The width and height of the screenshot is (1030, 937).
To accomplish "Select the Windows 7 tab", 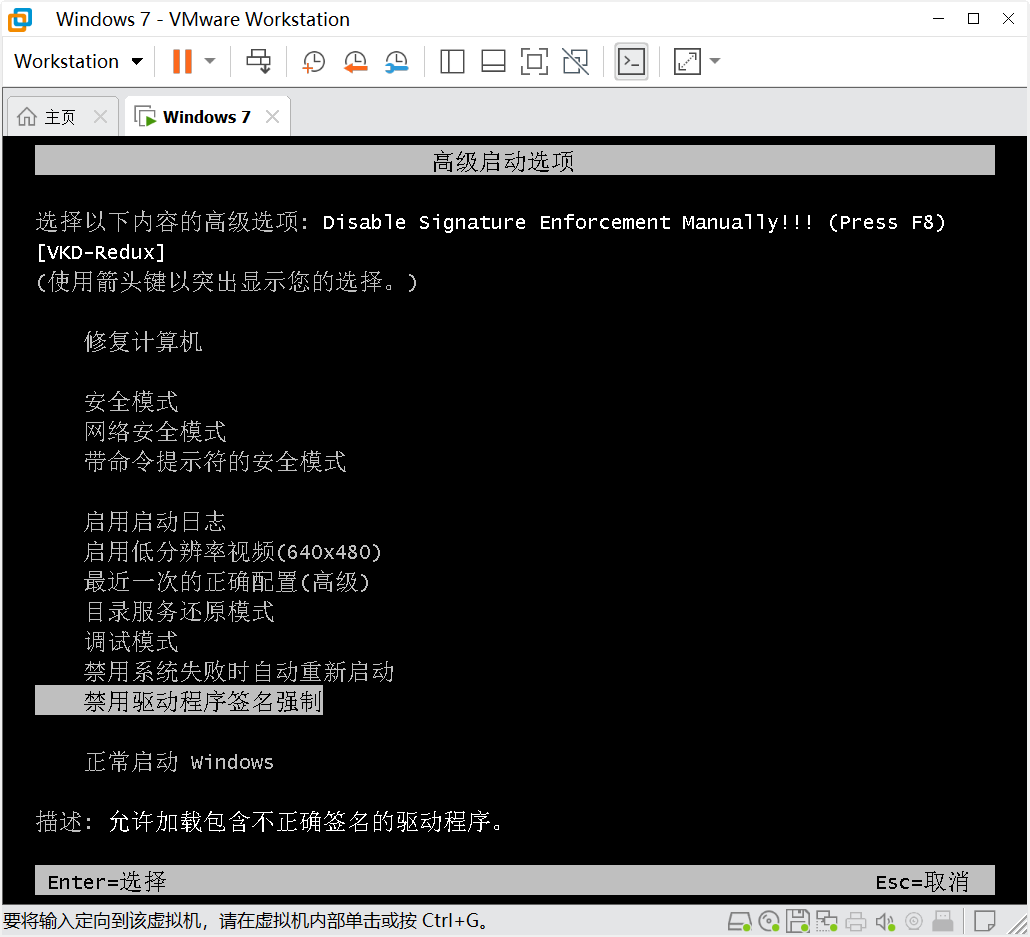I will click(x=207, y=117).
